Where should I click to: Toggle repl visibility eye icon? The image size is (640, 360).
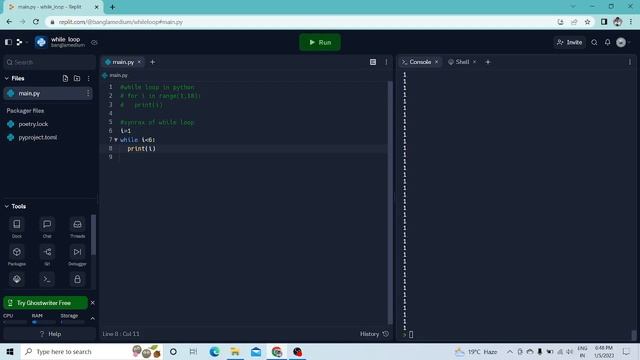(94, 42)
